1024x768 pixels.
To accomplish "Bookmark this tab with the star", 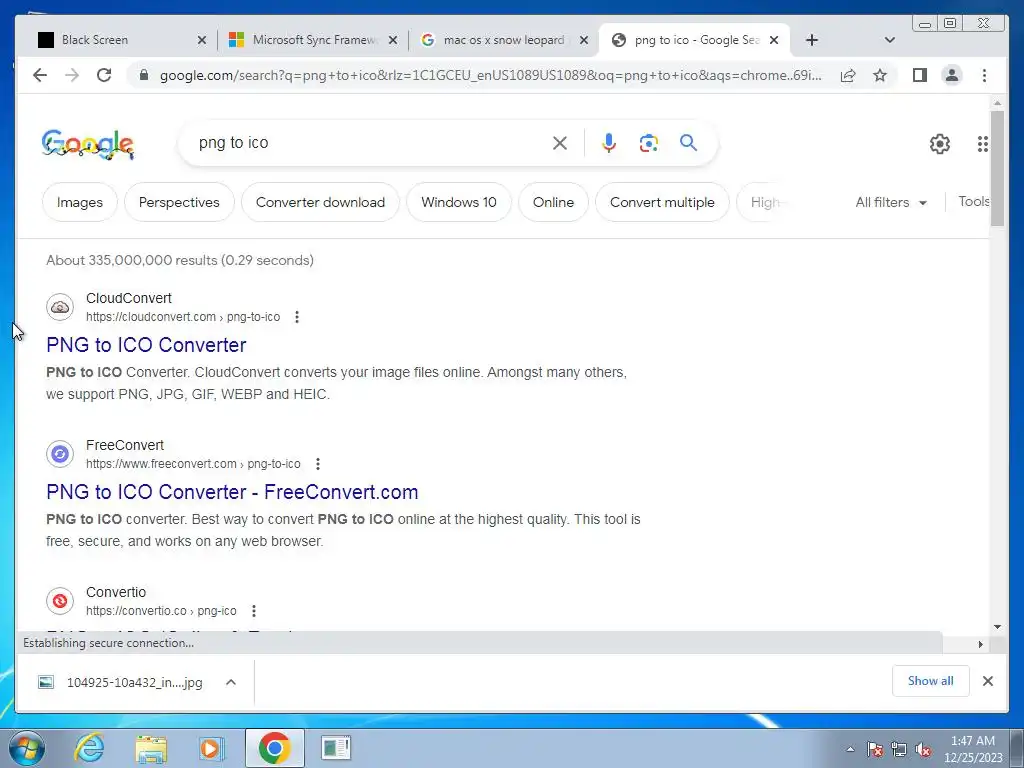I will [x=880, y=75].
